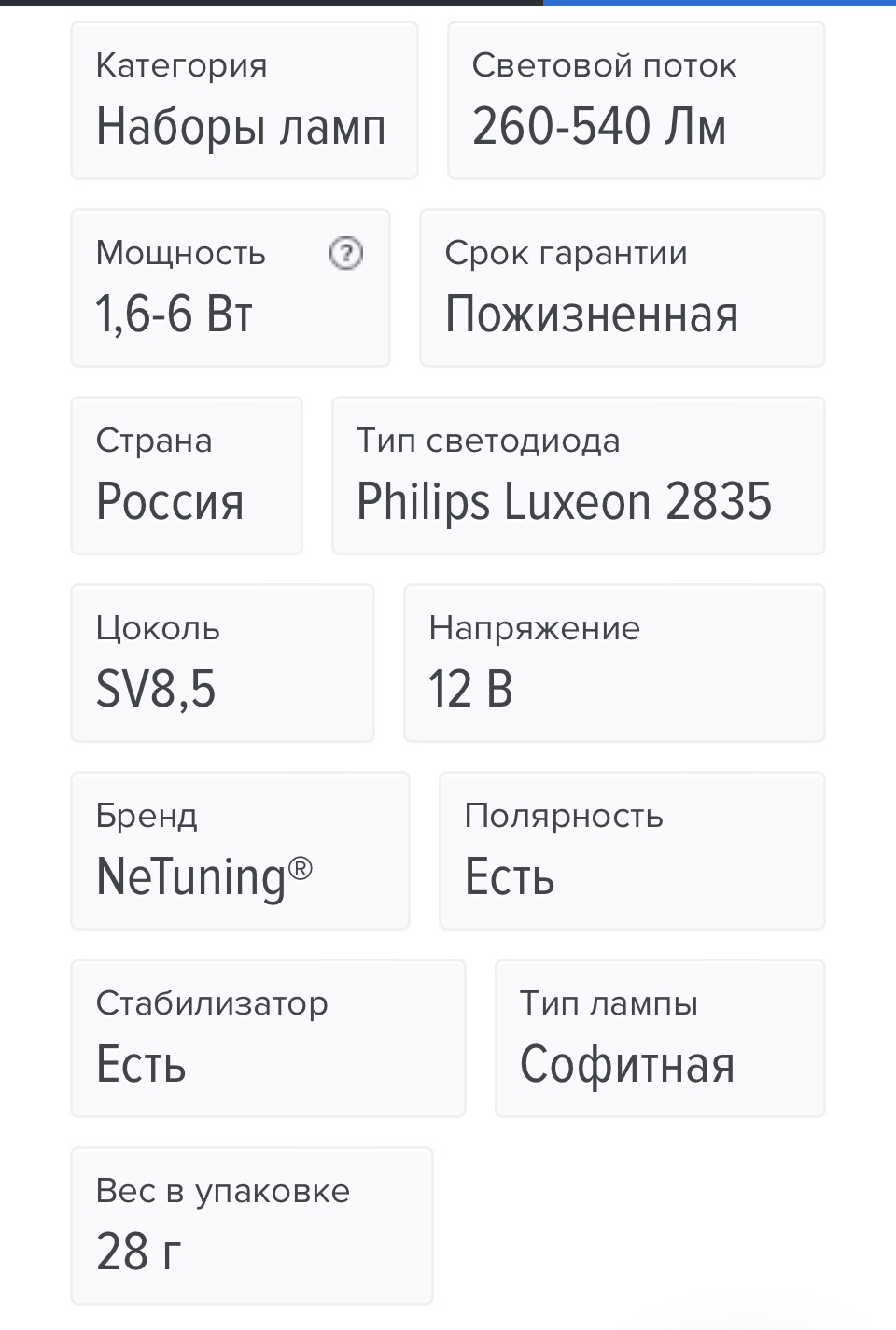Viewport: 896px width, 1330px height.
Task: Click the Категория label text
Action: [x=181, y=66]
